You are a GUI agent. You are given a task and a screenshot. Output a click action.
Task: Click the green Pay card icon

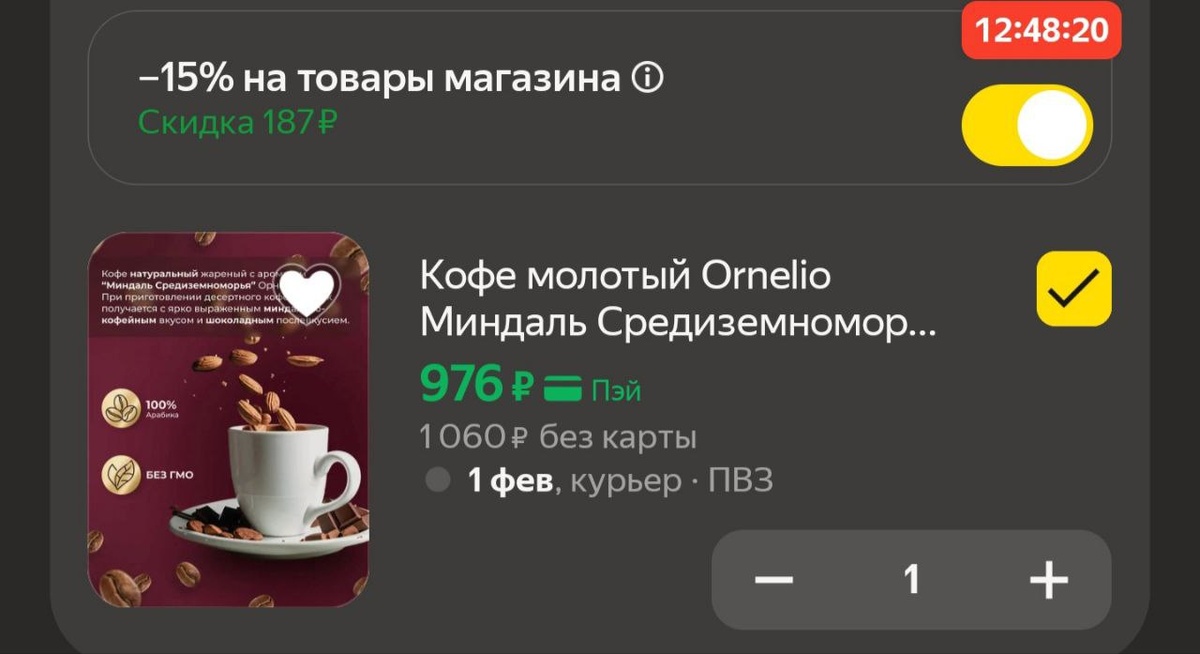click(563, 387)
